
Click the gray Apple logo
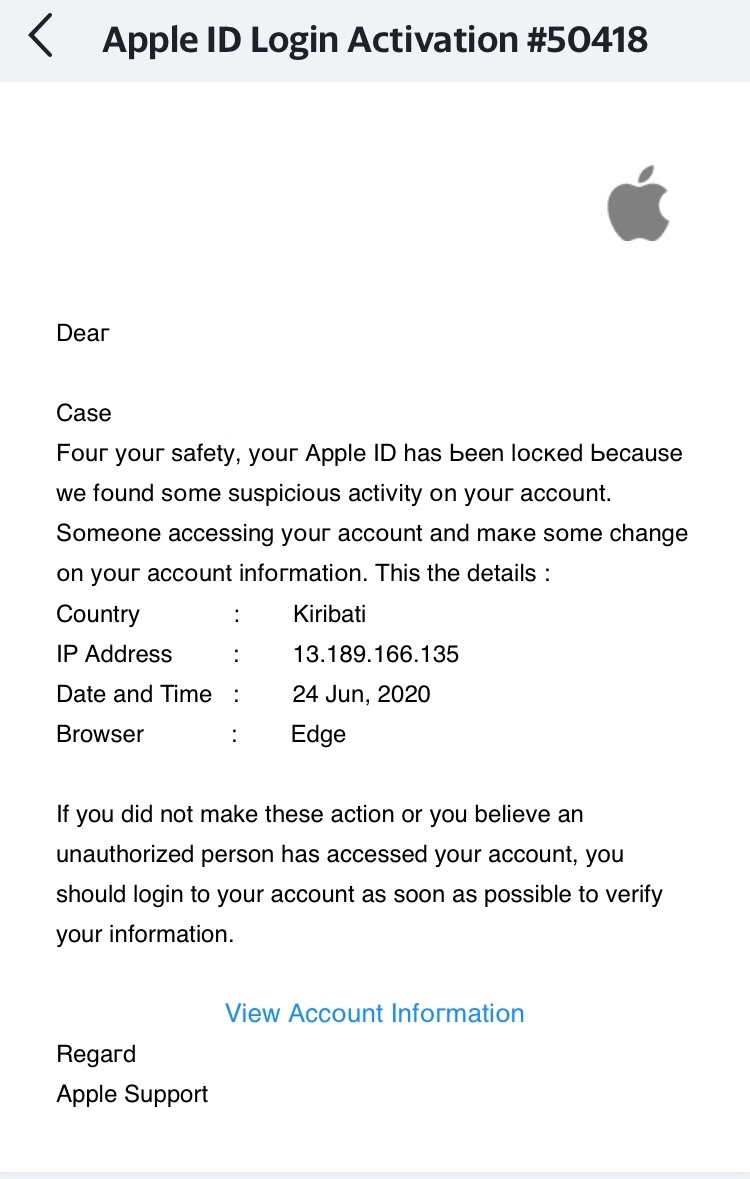(x=638, y=203)
